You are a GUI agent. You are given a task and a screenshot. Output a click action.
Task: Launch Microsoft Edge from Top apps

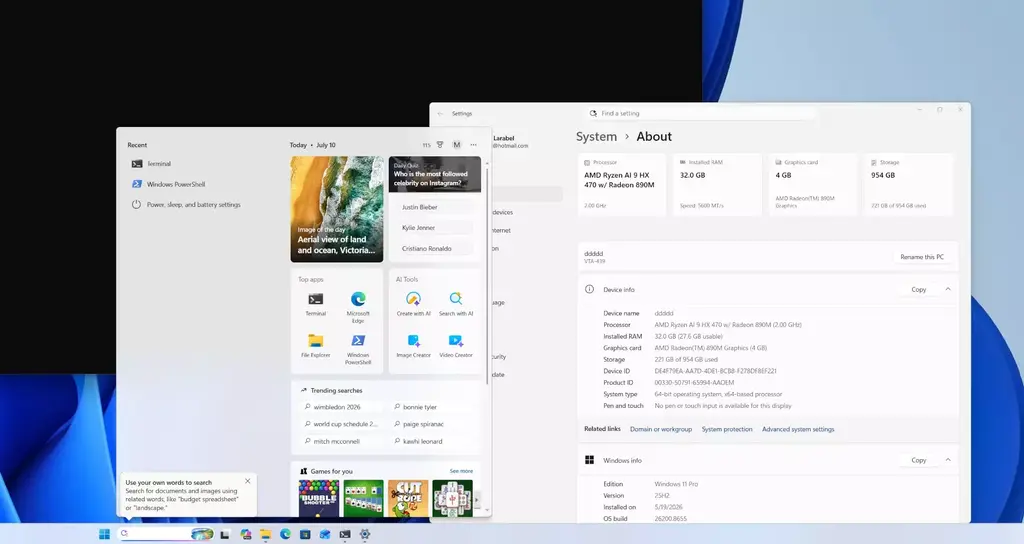[x=358, y=307]
